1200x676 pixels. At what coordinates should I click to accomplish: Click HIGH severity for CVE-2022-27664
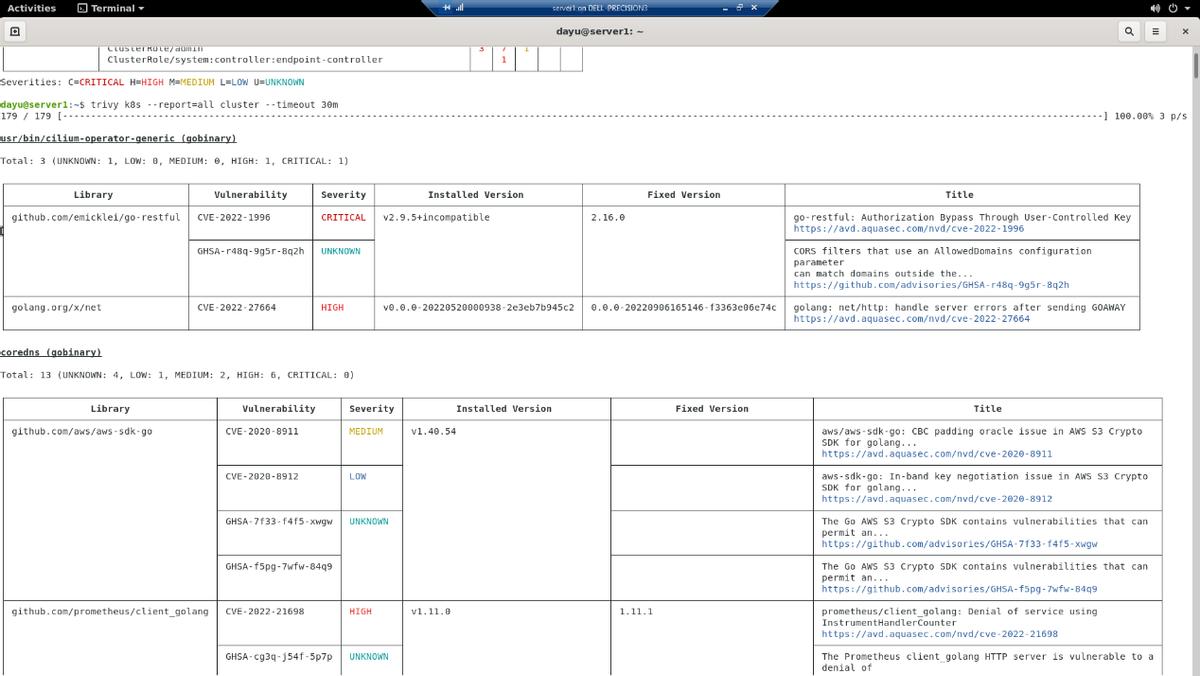332,307
